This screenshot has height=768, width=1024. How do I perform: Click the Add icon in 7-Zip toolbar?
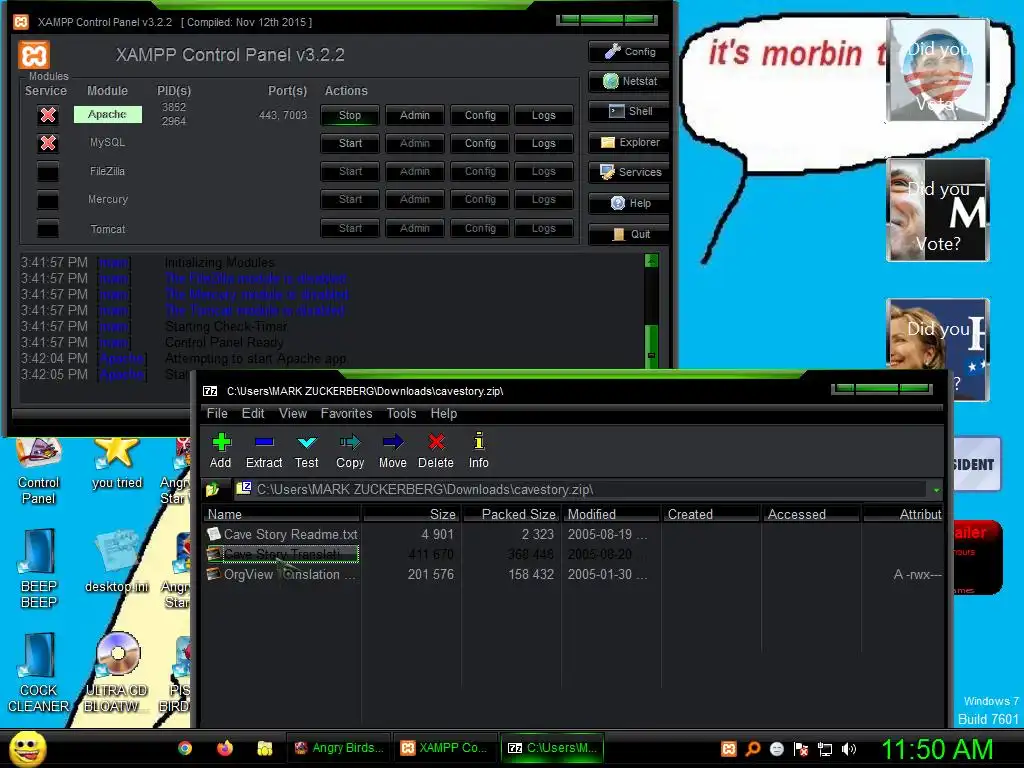tap(221, 450)
